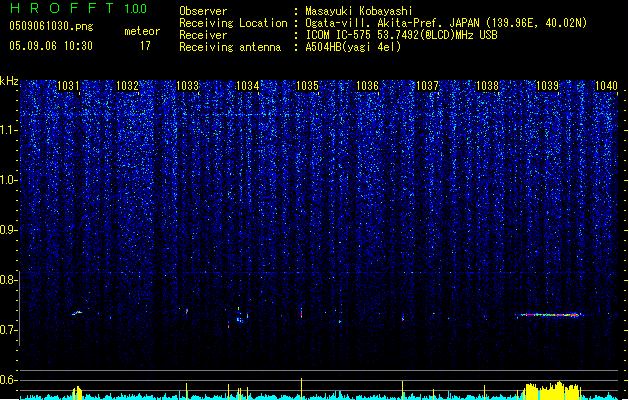
Task: Click the HROFFT 1.0.0 title text
Action: 79,8
